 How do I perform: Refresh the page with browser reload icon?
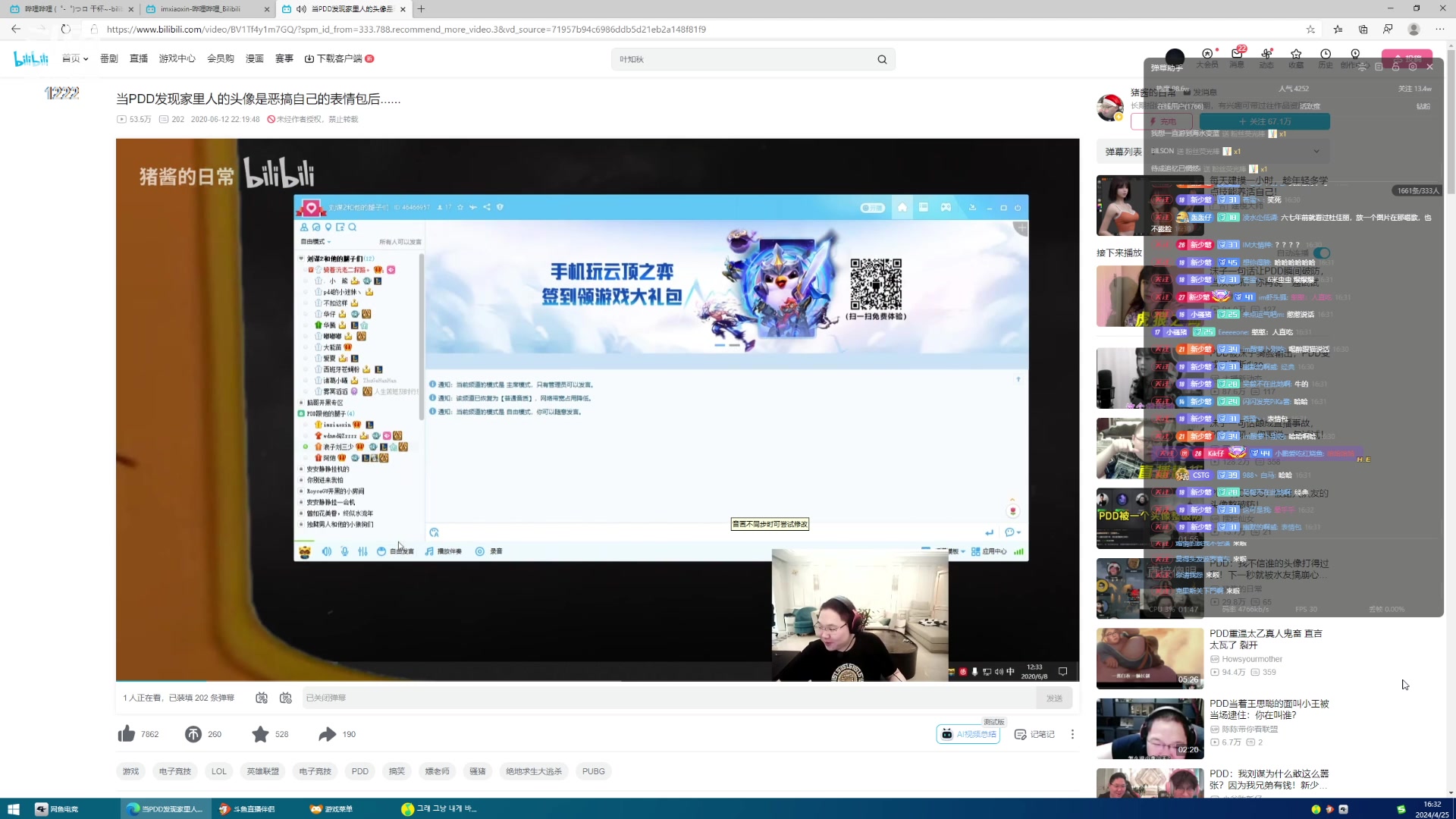(66, 29)
